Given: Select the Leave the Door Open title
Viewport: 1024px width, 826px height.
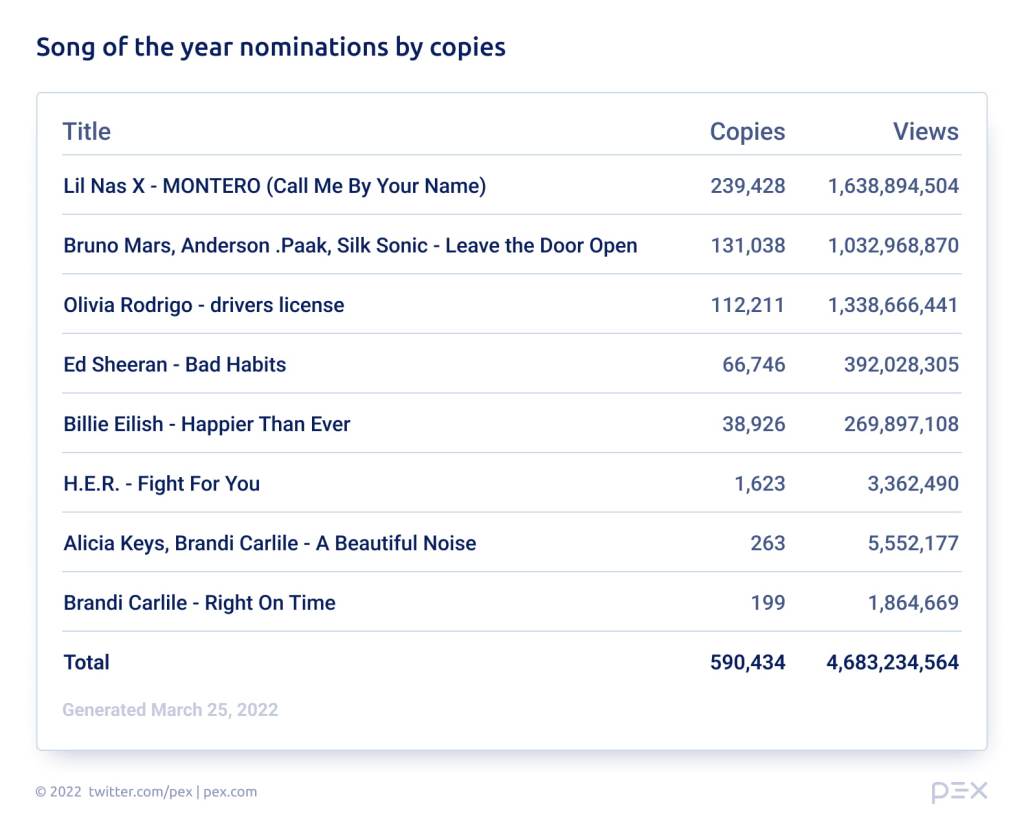Looking at the screenshot, I should (350, 246).
